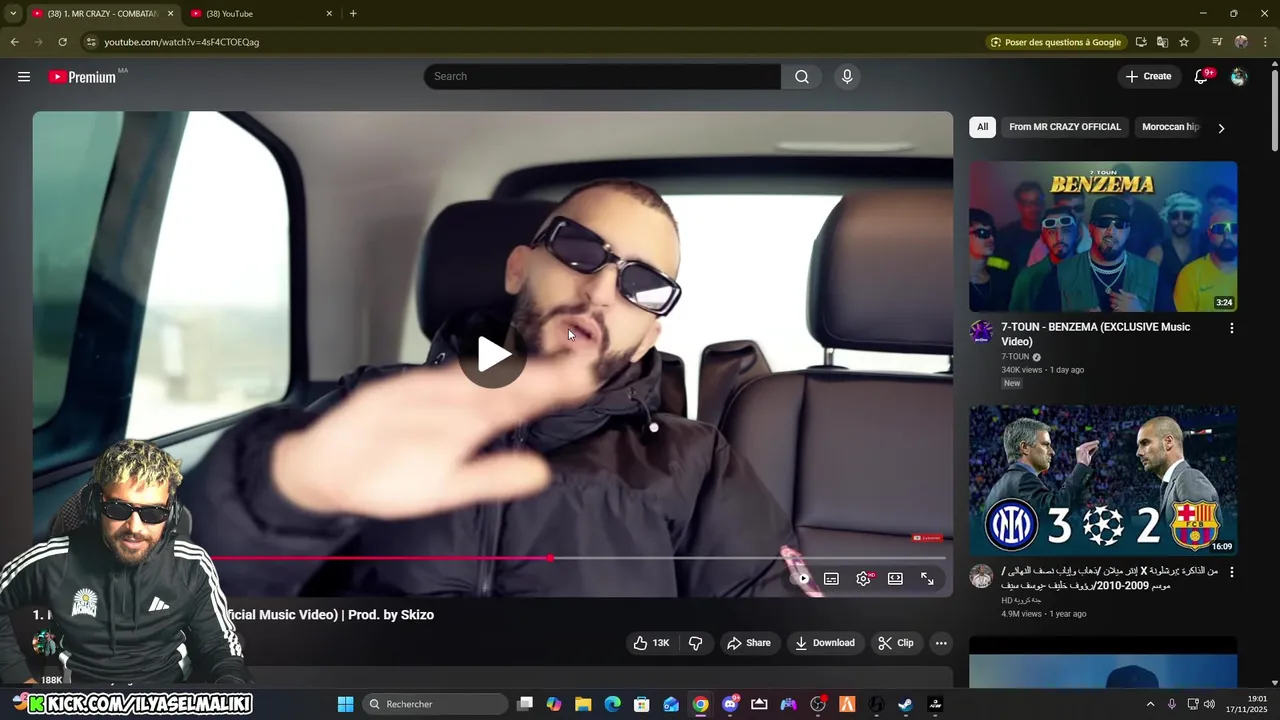Open 7-TOUN channel name link
This screenshot has height=720, width=1280.
(x=1015, y=357)
